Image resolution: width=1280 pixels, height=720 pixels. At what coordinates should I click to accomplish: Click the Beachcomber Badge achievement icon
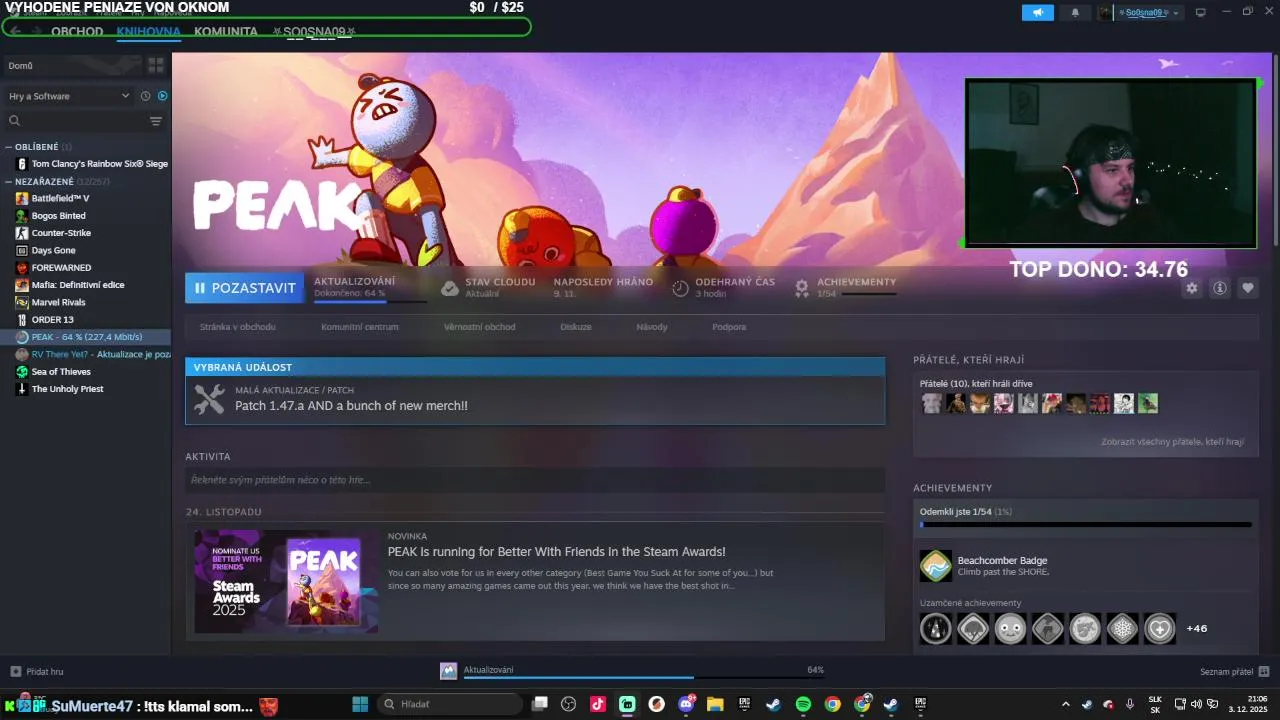(936, 566)
